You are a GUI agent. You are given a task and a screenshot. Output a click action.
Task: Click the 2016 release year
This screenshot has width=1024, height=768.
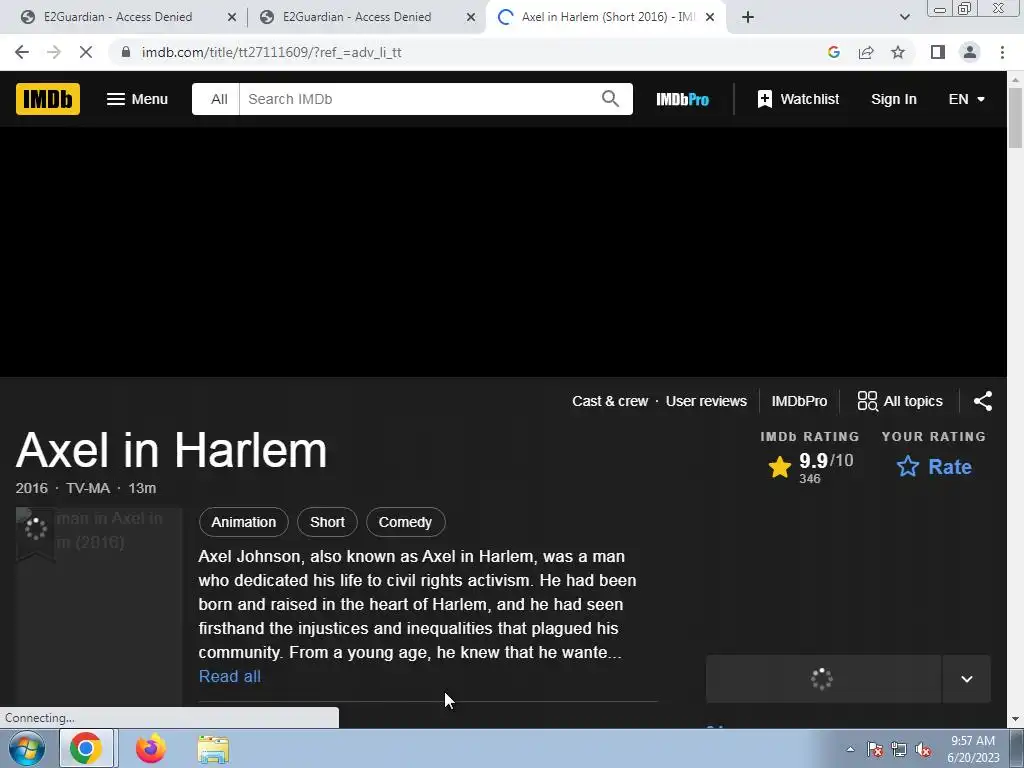click(31, 488)
